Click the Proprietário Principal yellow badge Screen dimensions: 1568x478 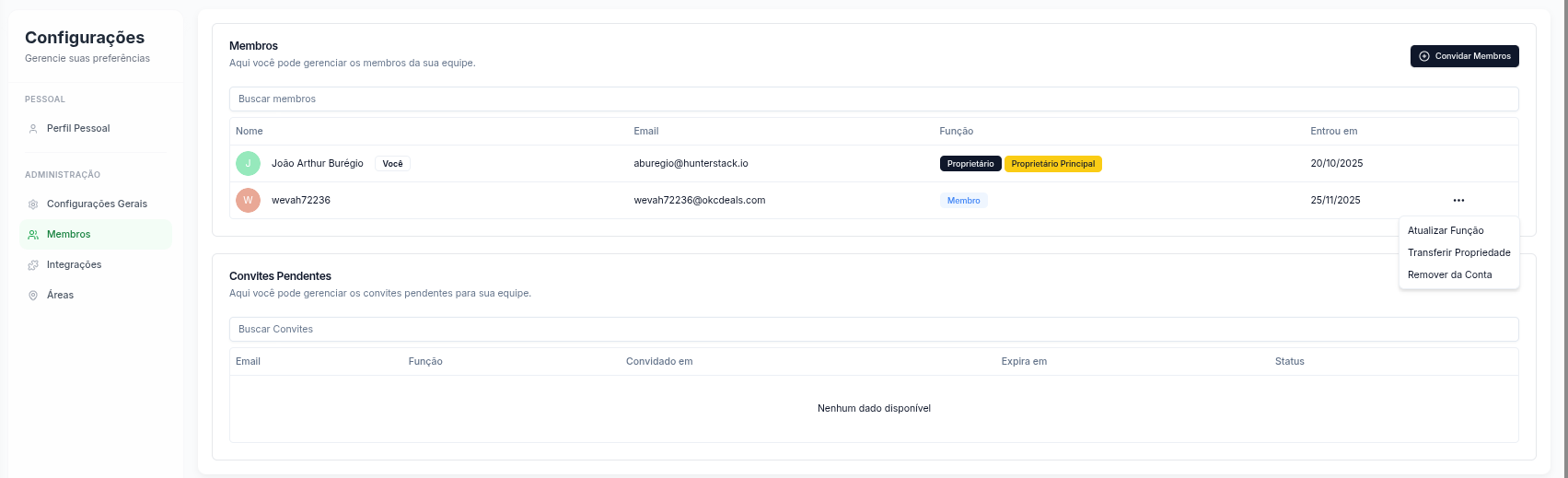click(1052, 164)
